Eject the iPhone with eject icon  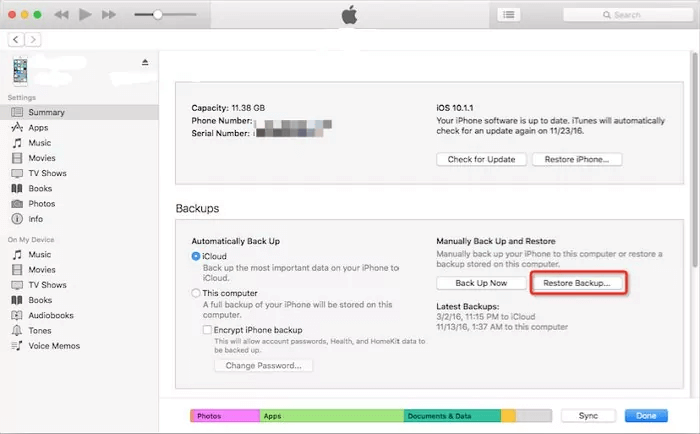click(145, 62)
